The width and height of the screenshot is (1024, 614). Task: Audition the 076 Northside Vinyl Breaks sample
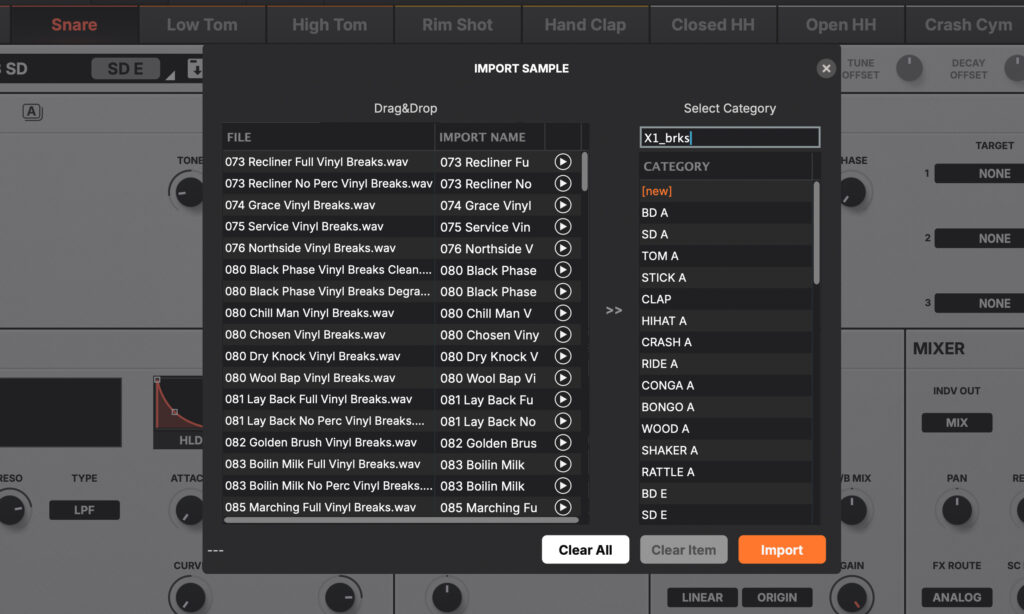[562, 248]
